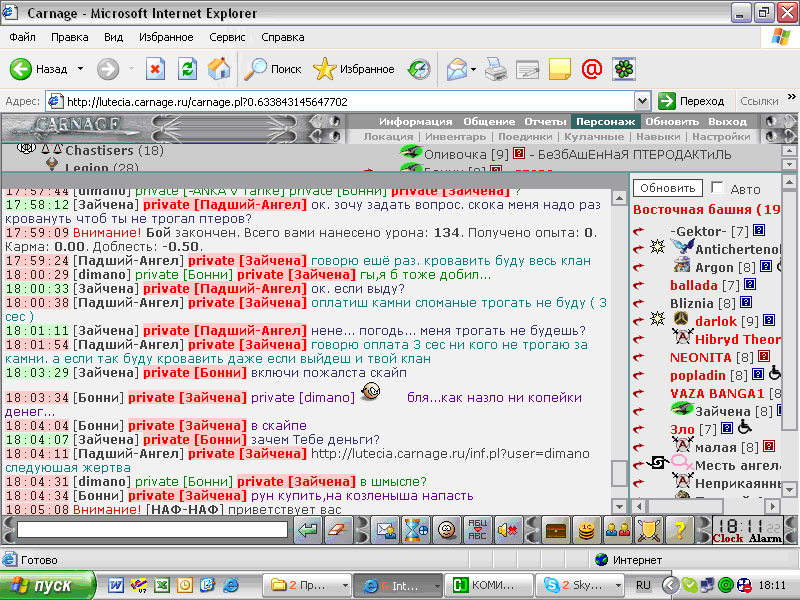The width and height of the screenshot is (800, 600).
Task: Click the АБЦ/ABC transliteration icon
Action: [477, 530]
